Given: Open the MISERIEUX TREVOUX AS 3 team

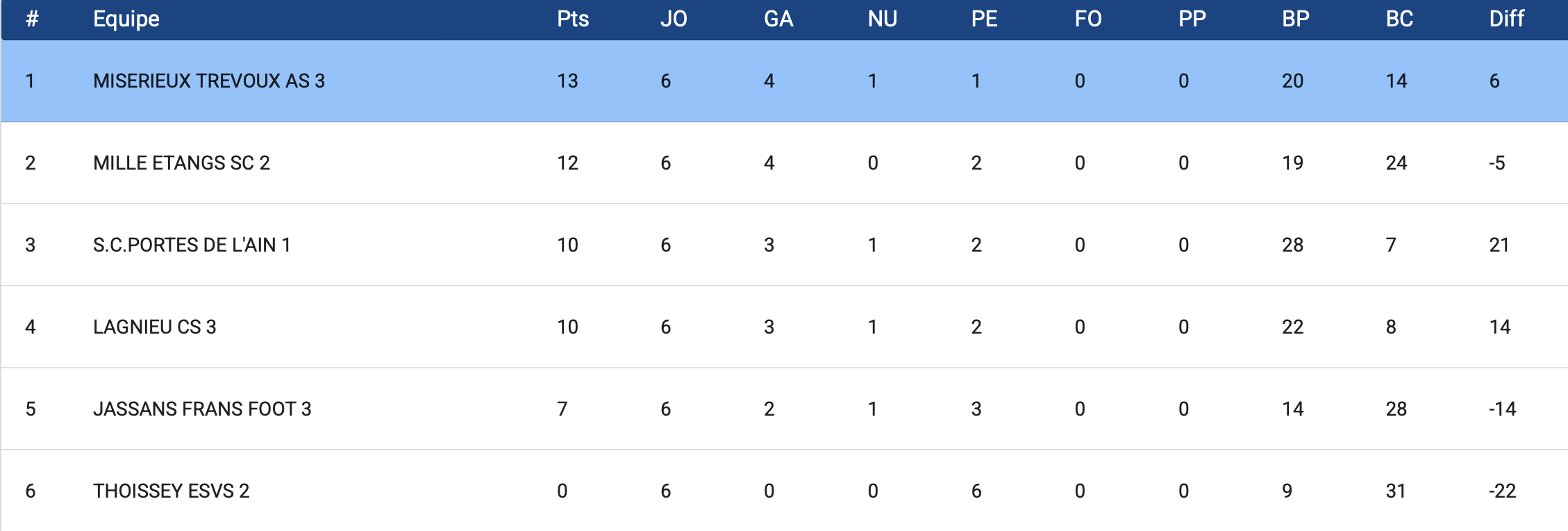Looking at the screenshot, I should [x=209, y=81].
